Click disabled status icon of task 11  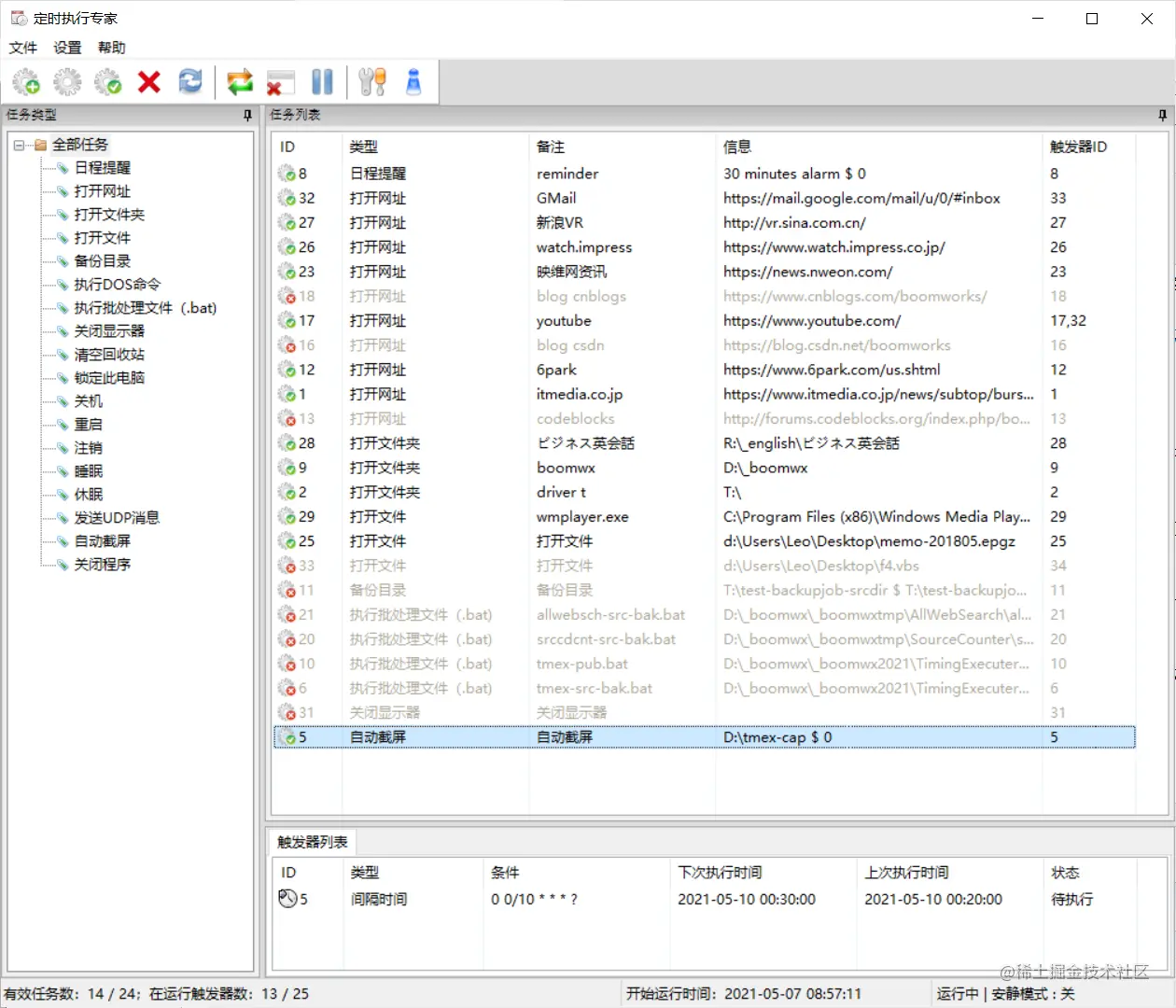[287, 590]
